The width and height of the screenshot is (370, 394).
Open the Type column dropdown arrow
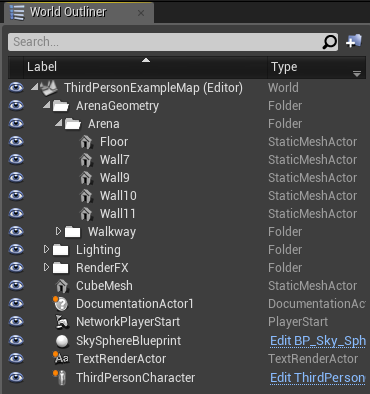coord(357,74)
